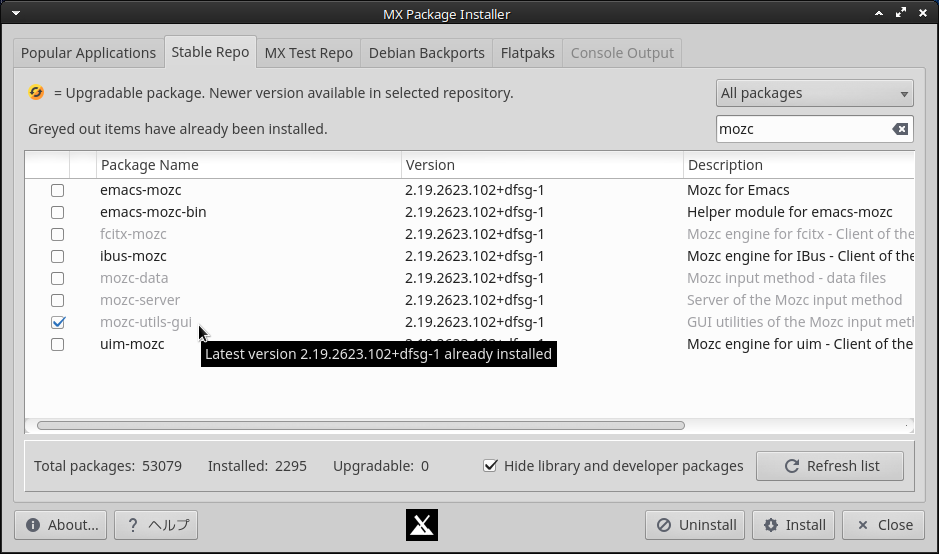939x554 pixels.
Task: Select the mozc-utils-gui package name
Action: click(146, 322)
